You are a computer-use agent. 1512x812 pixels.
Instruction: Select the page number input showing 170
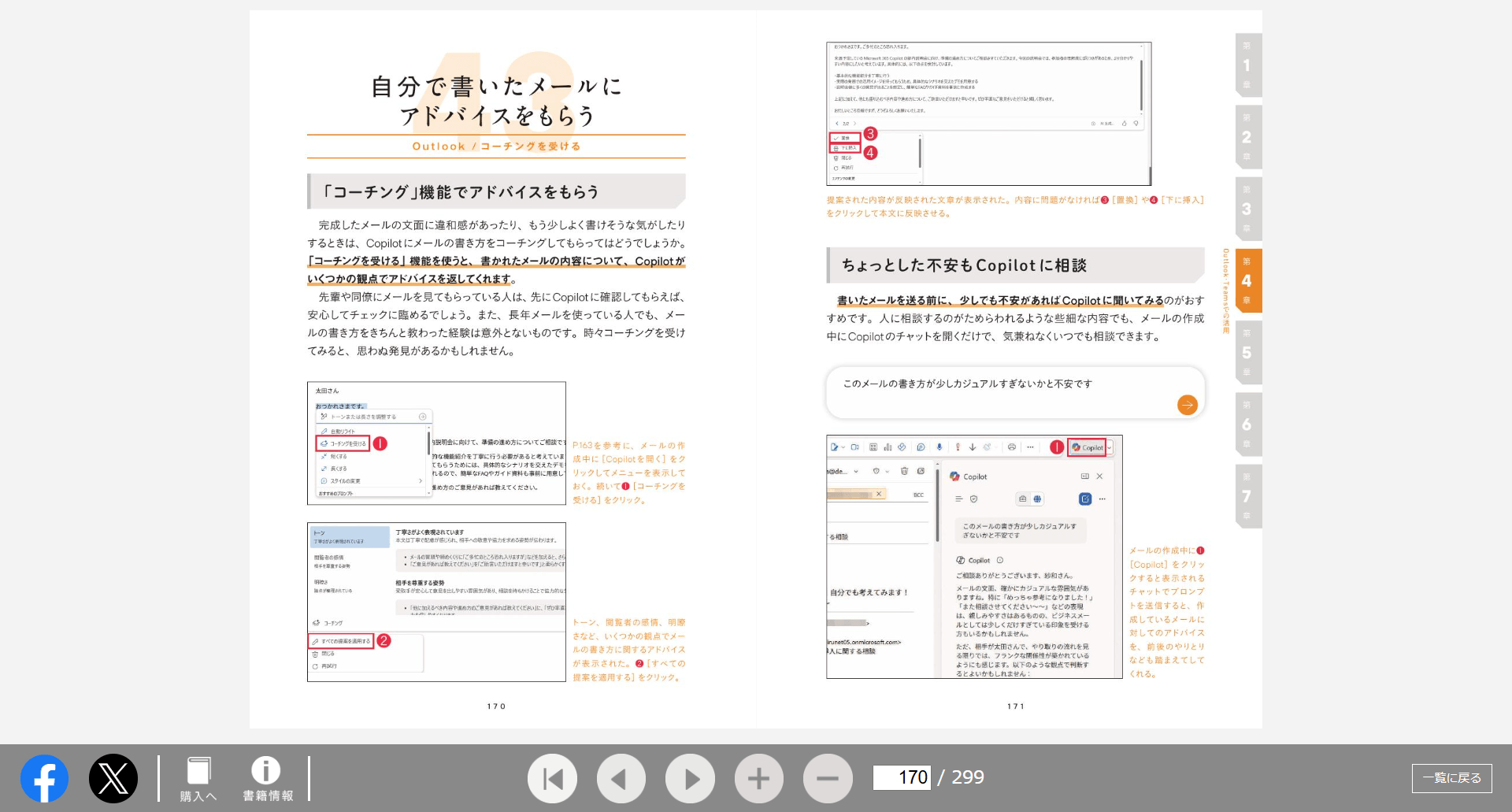point(902,777)
